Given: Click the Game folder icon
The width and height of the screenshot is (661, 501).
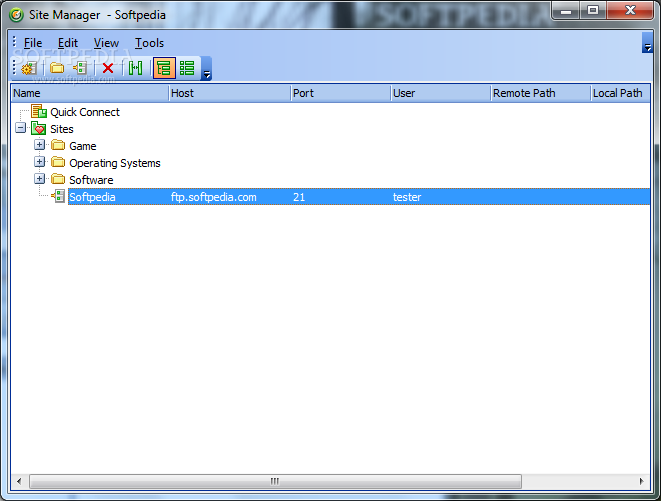Looking at the screenshot, I should point(58,145).
